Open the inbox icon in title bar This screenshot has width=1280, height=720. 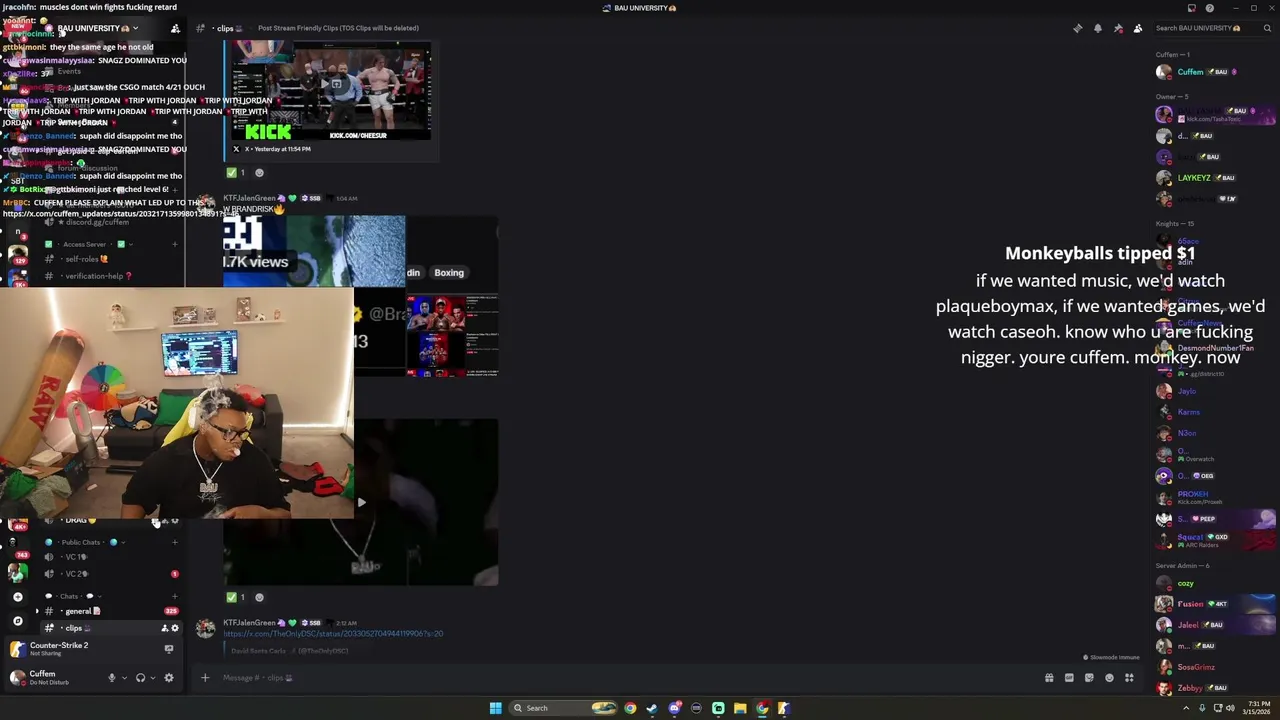click(x=1191, y=8)
